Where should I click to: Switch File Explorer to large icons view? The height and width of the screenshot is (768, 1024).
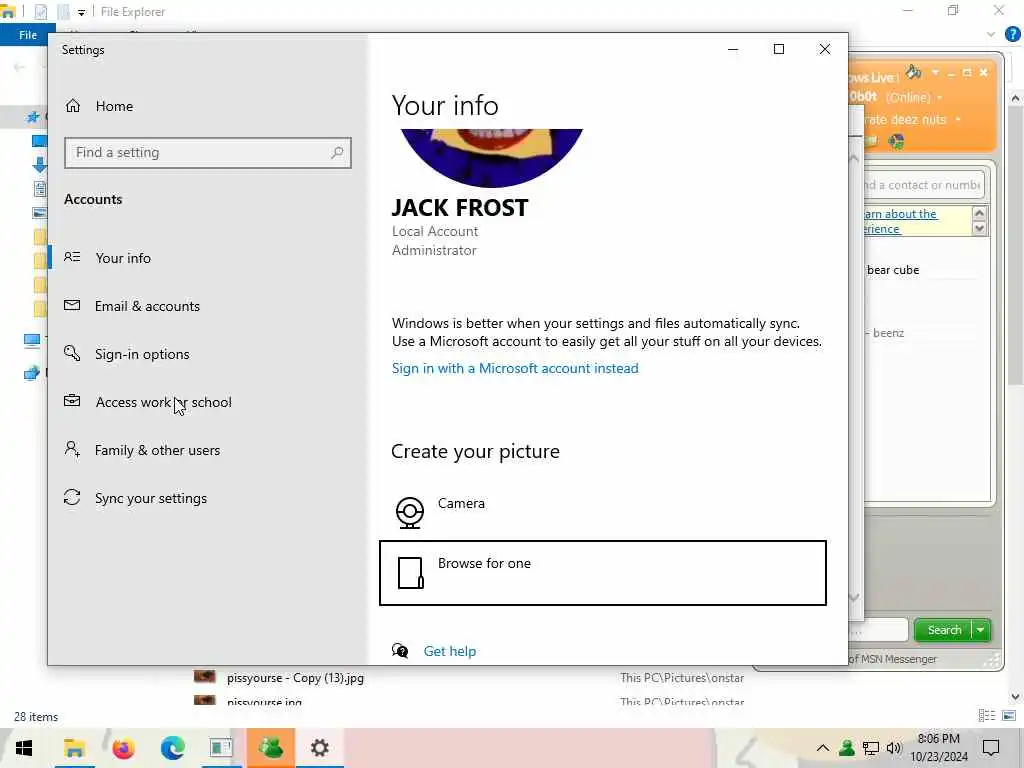point(1009,716)
